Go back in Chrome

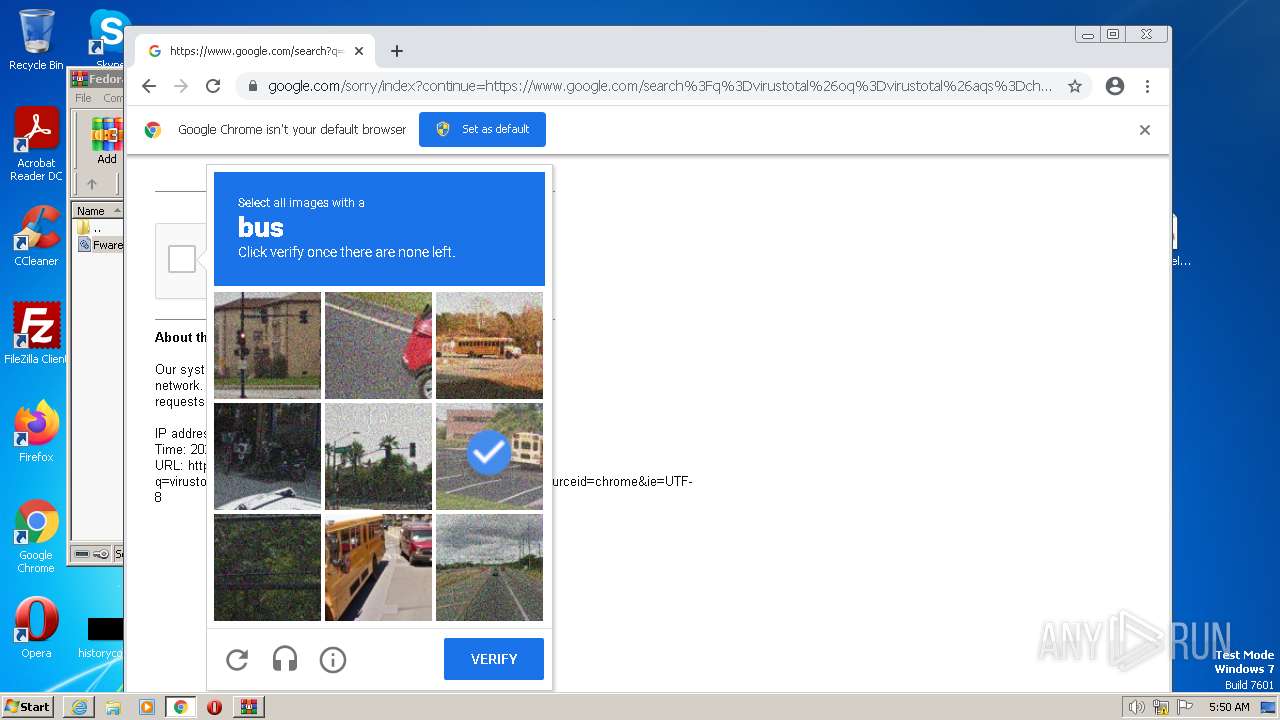(x=149, y=86)
